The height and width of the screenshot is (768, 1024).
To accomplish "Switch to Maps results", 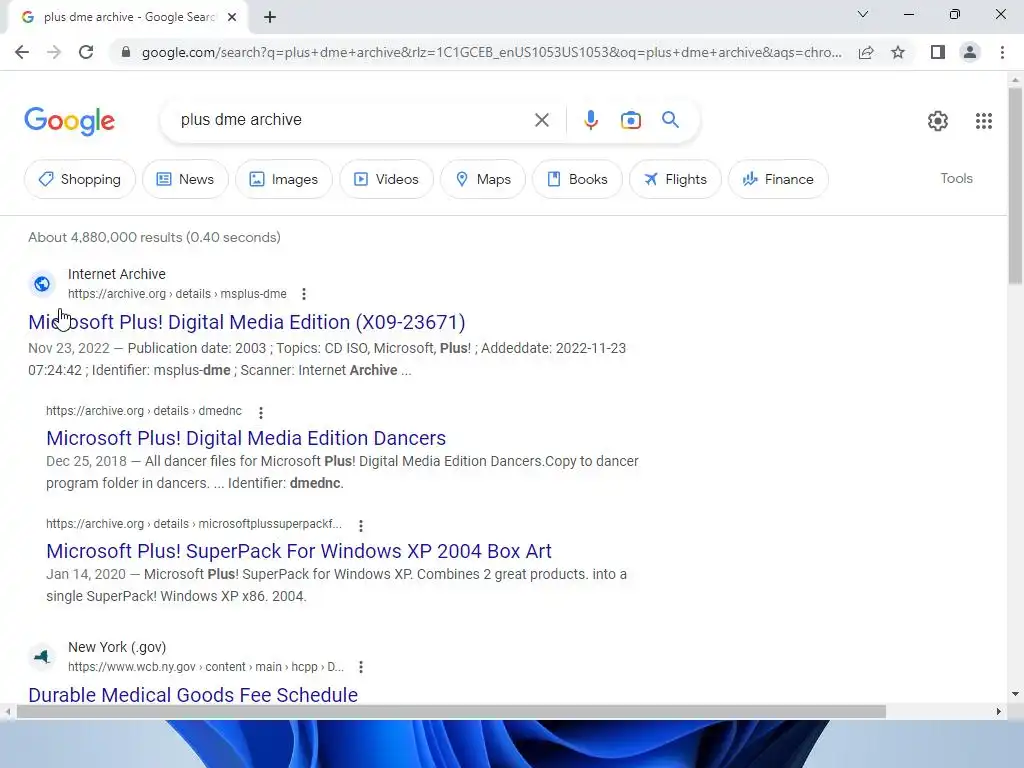I will click(x=483, y=179).
